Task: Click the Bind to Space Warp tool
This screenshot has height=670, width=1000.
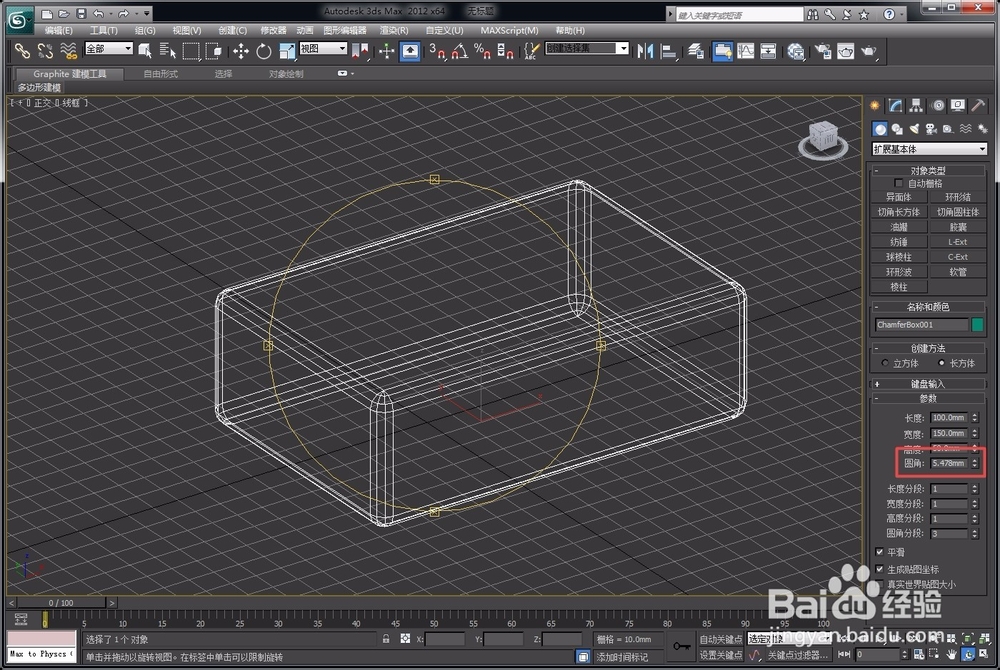Action: (x=68, y=51)
